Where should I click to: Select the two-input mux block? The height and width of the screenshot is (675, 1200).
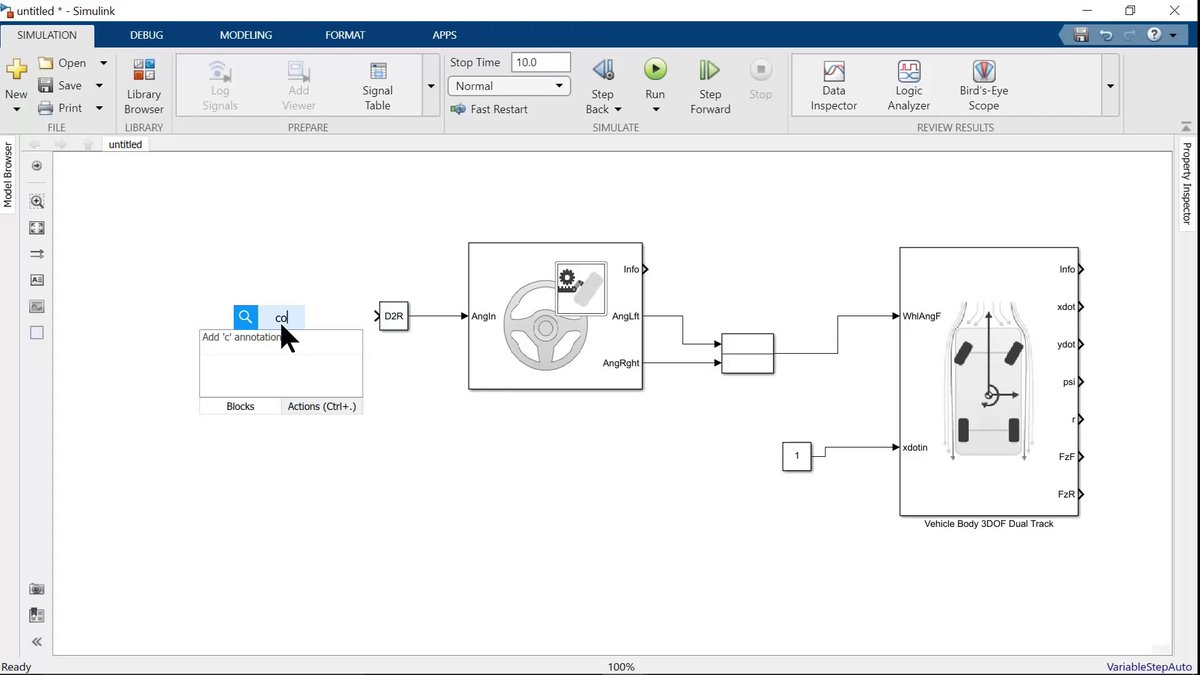coord(747,353)
